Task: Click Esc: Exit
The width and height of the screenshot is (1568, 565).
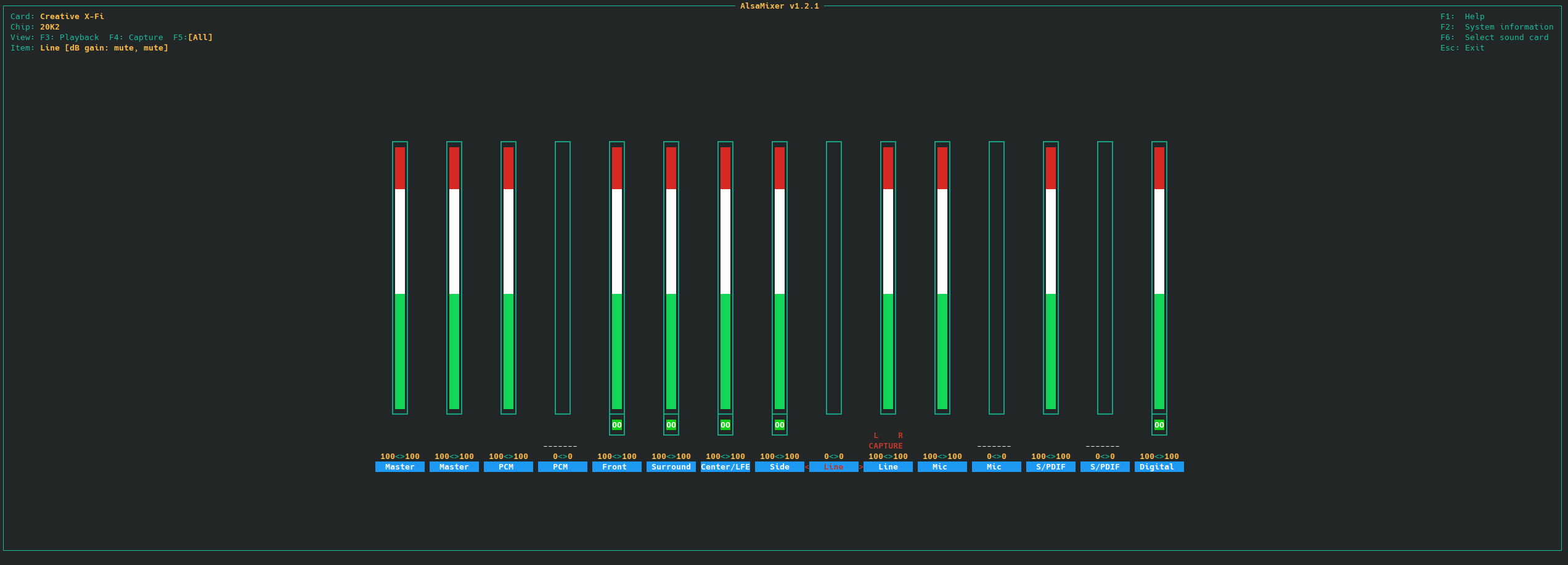Action: pyautogui.click(x=1462, y=48)
